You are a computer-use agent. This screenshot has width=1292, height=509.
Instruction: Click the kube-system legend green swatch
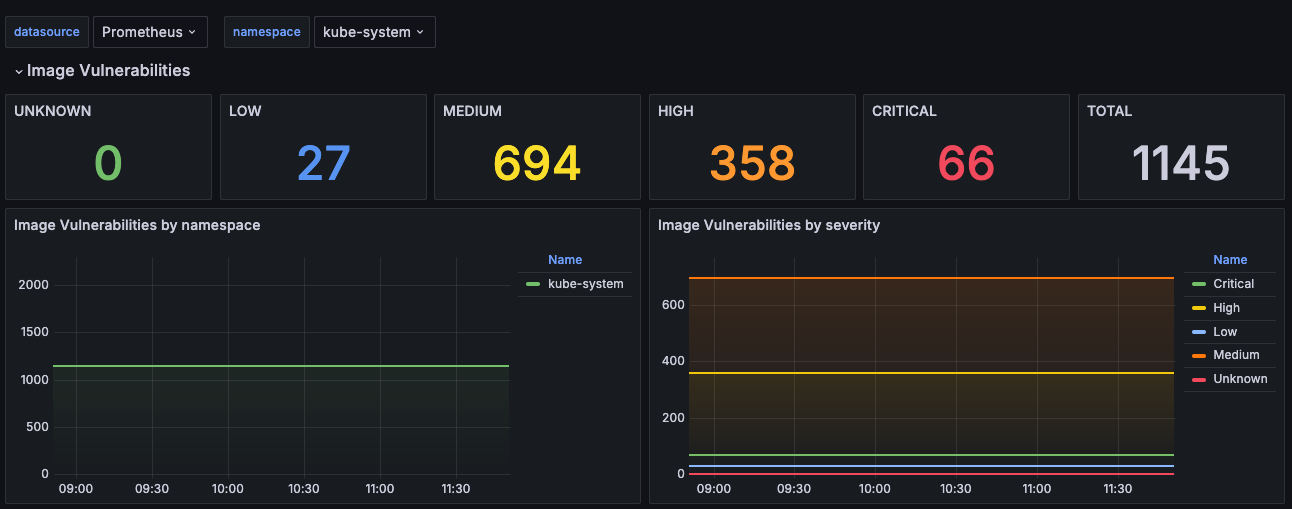tap(533, 284)
